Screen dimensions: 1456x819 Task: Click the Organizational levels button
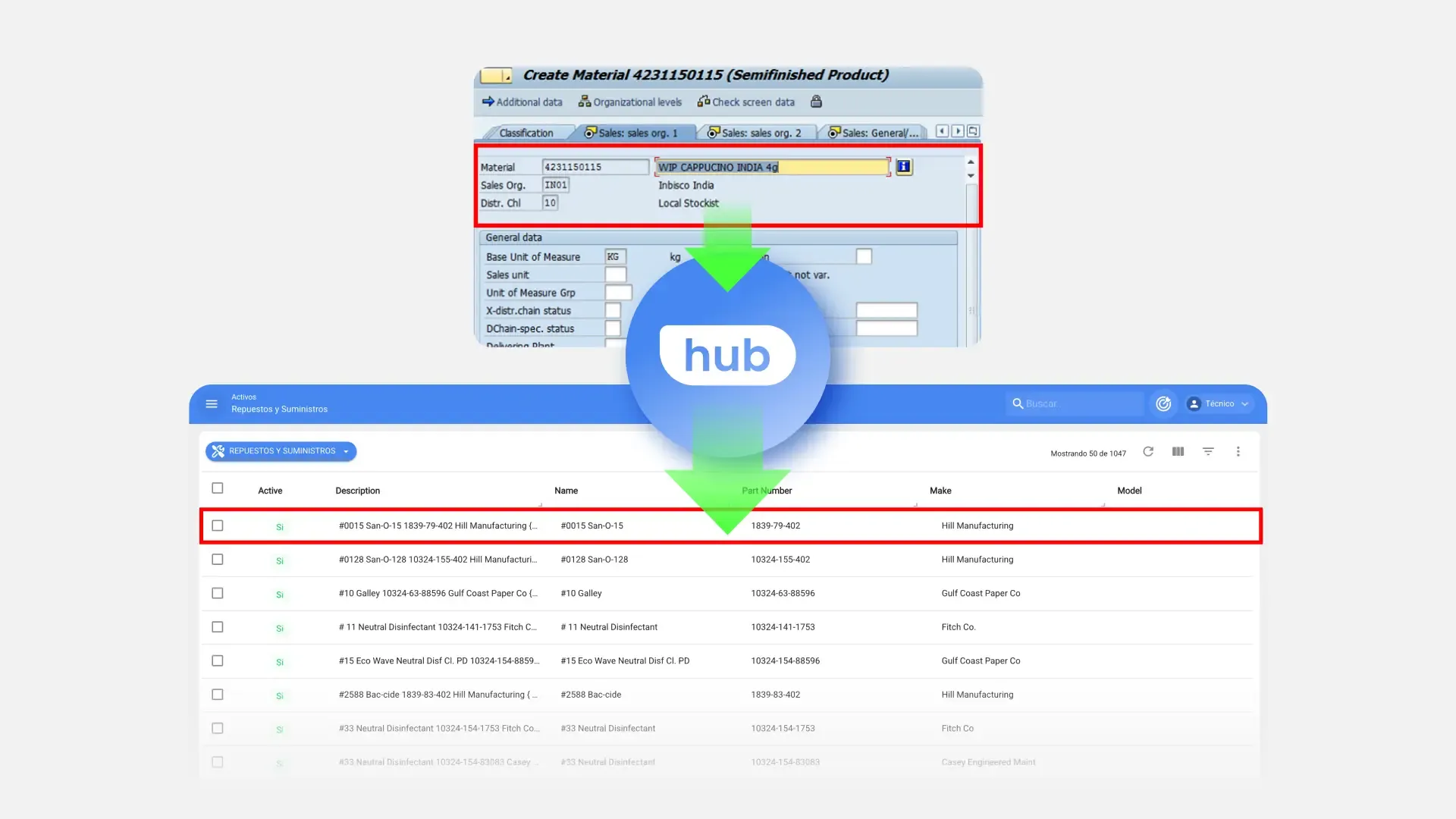[x=630, y=102]
